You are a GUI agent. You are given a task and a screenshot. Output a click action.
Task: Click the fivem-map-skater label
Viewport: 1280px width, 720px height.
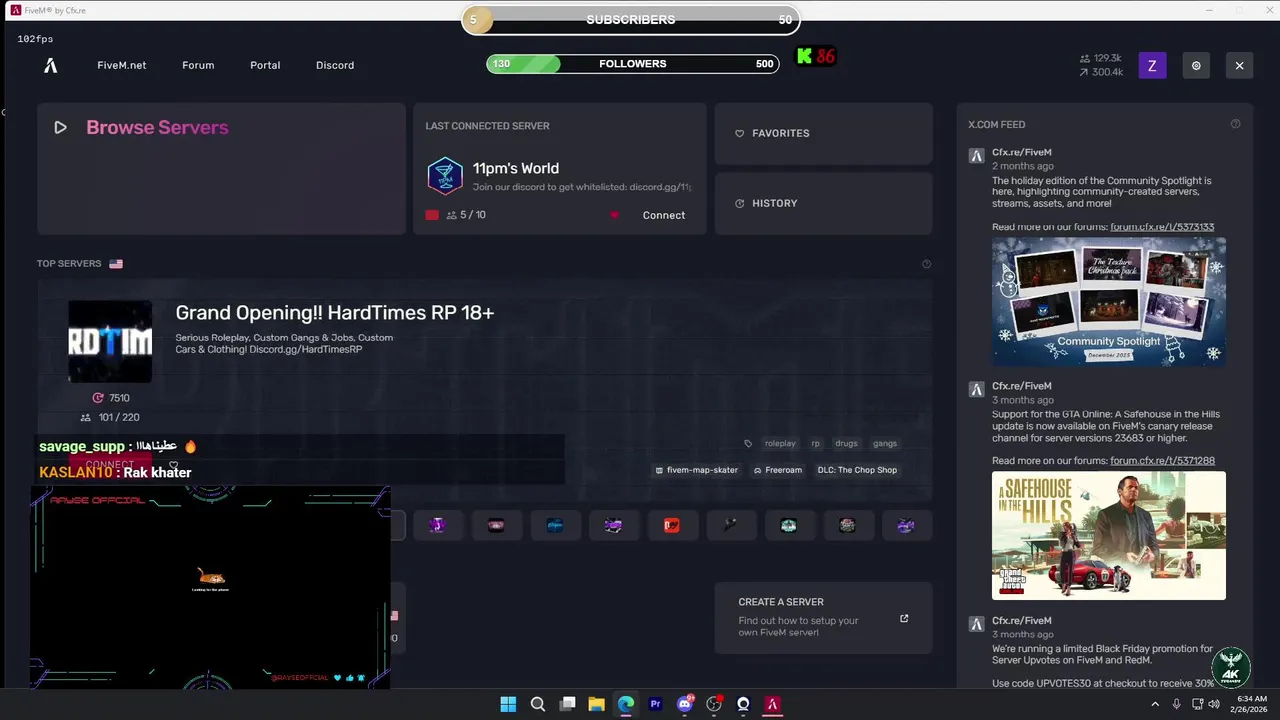click(x=696, y=470)
